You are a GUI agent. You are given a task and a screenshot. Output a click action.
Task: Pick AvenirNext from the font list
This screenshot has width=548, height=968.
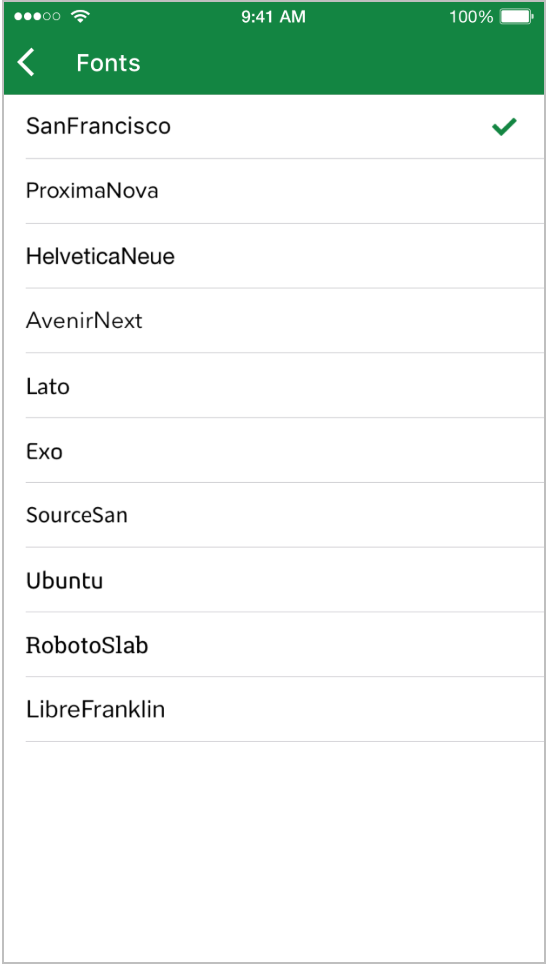pyautogui.click(x=274, y=320)
